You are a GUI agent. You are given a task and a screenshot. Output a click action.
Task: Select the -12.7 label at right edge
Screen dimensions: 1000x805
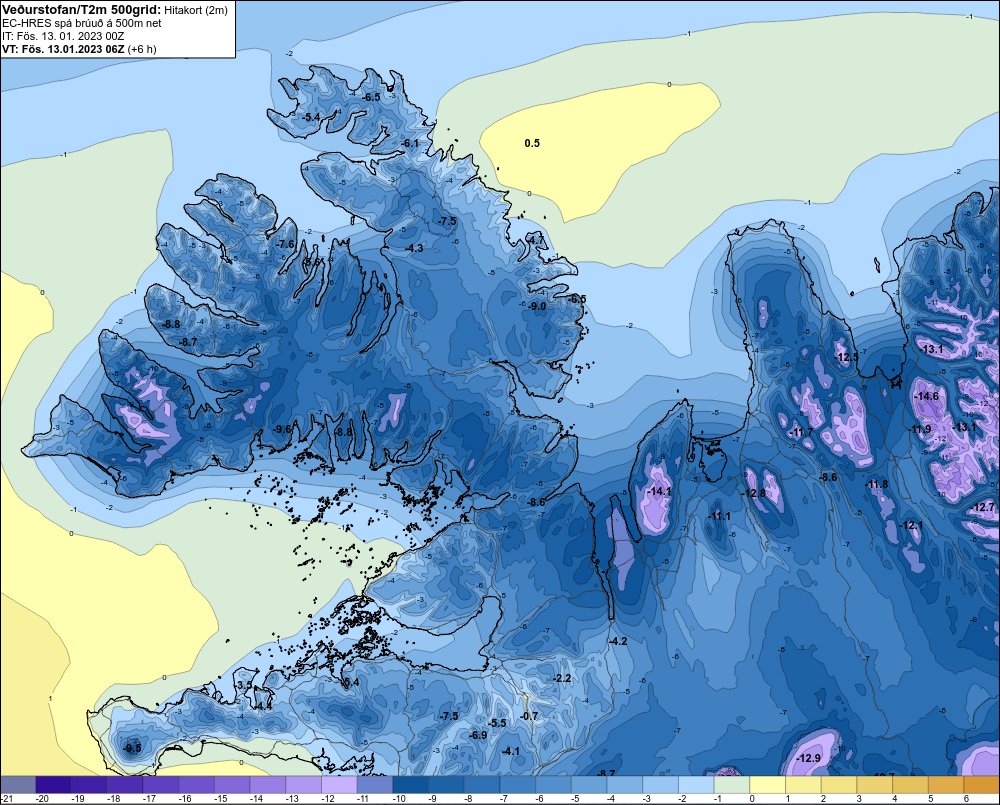[x=983, y=507]
